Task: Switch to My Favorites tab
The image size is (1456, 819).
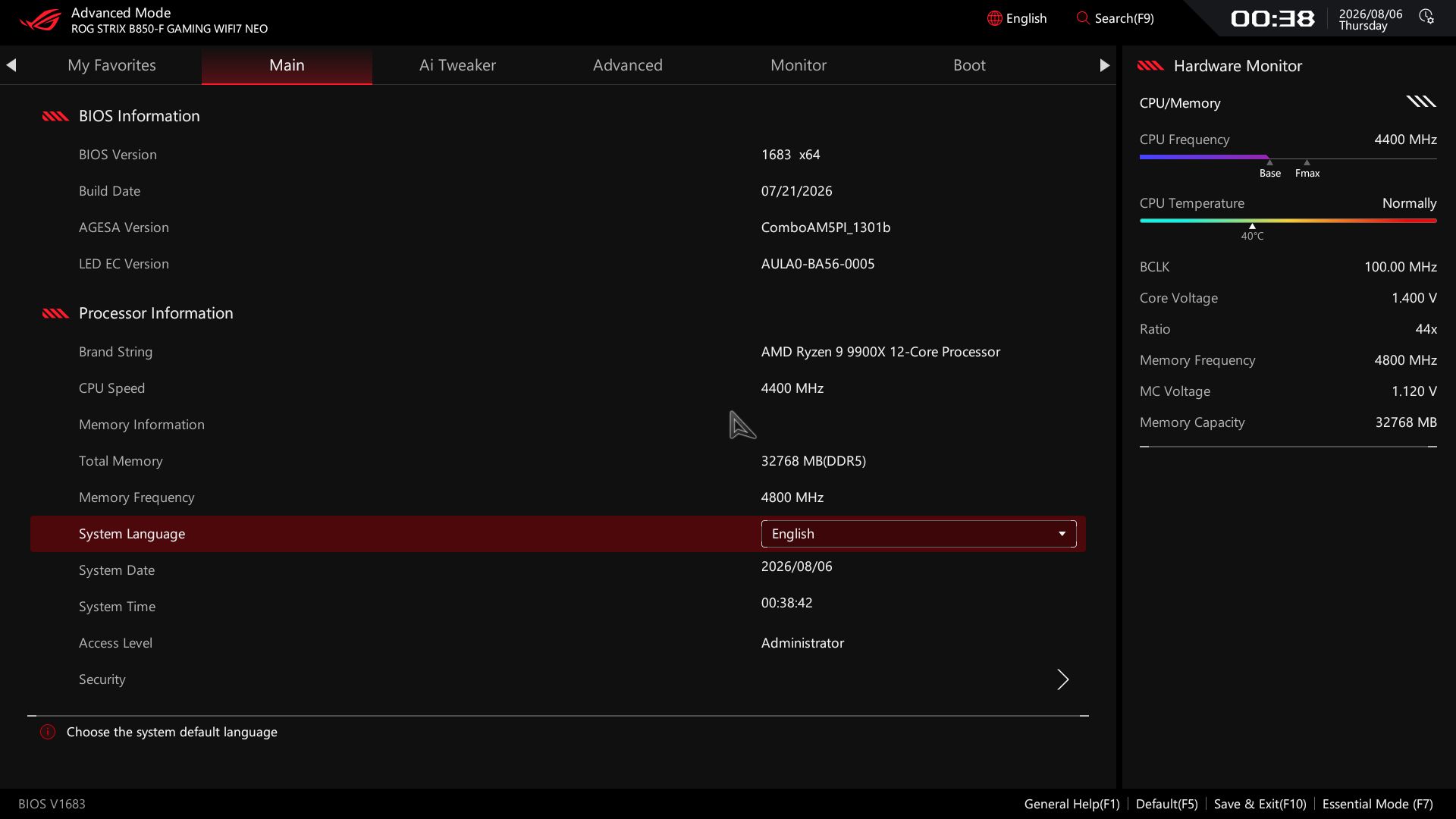Action: tap(111, 65)
